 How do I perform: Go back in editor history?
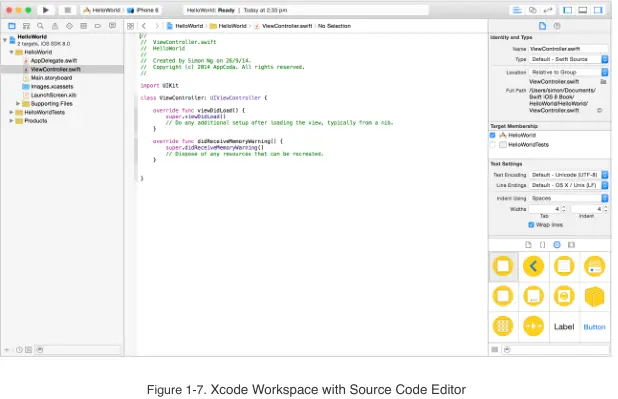(x=144, y=26)
